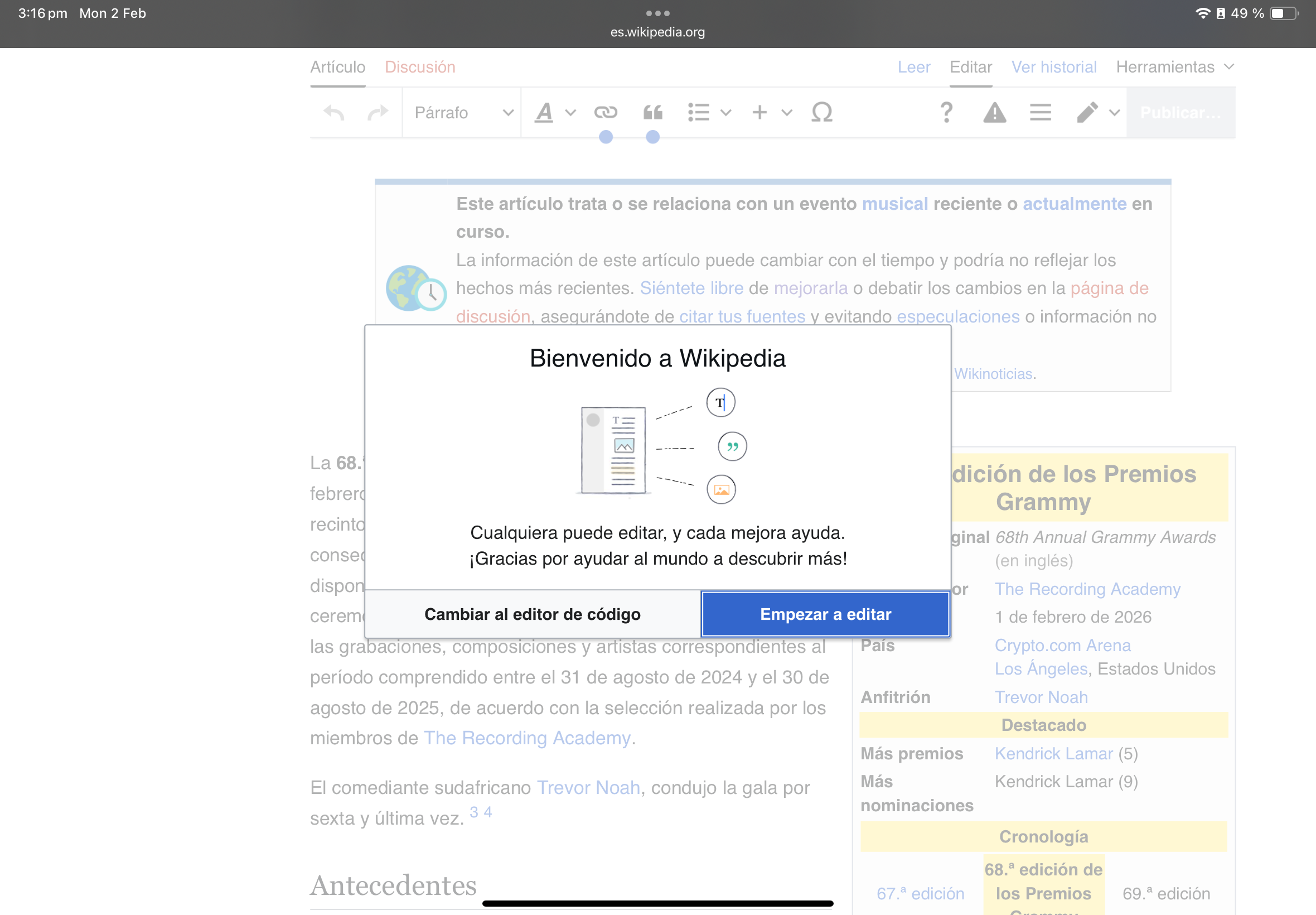The image size is (1316, 915).
Task: Open page options hamburger menu icon
Action: click(1040, 112)
